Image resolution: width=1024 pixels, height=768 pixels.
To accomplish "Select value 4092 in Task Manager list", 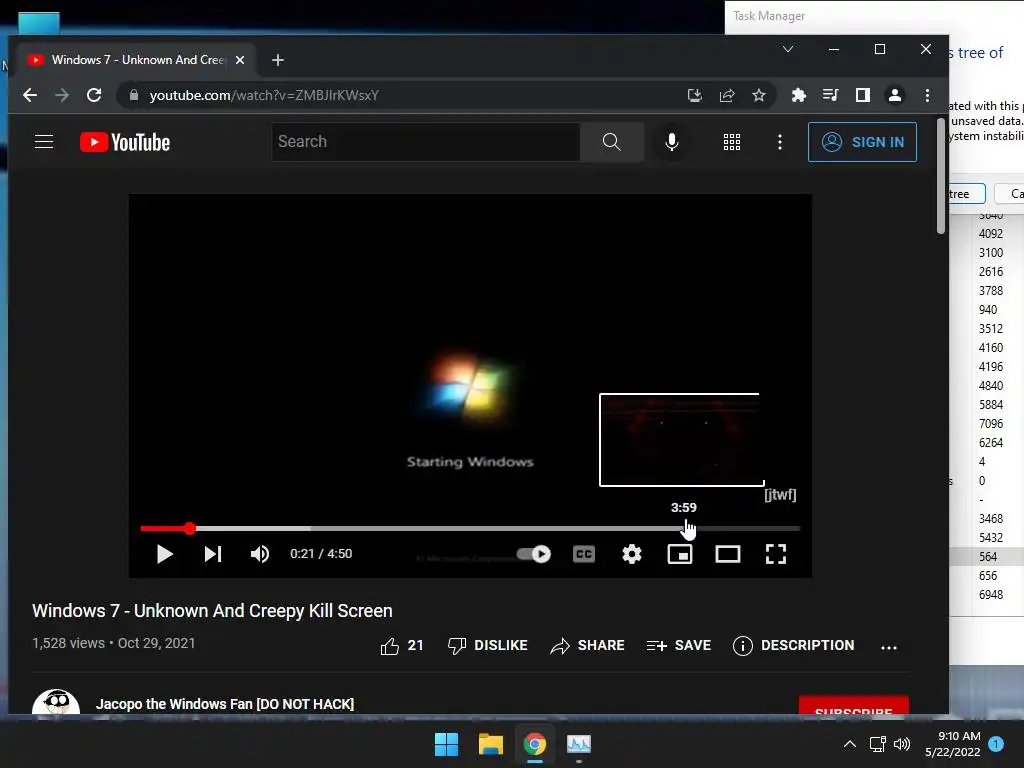I will click(x=991, y=234).
